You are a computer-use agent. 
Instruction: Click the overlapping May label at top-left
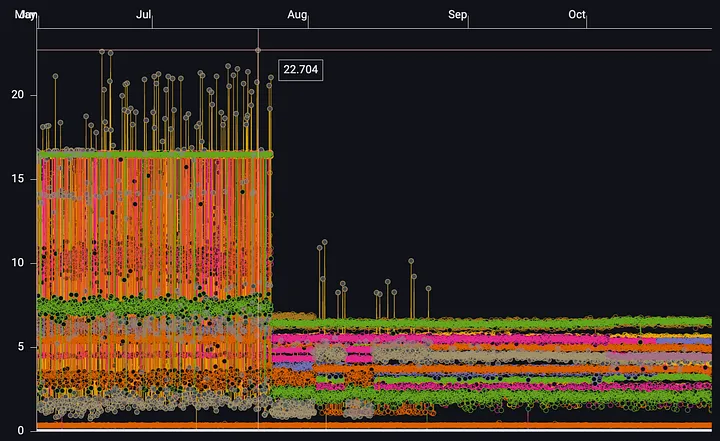[x=26, y=15]
